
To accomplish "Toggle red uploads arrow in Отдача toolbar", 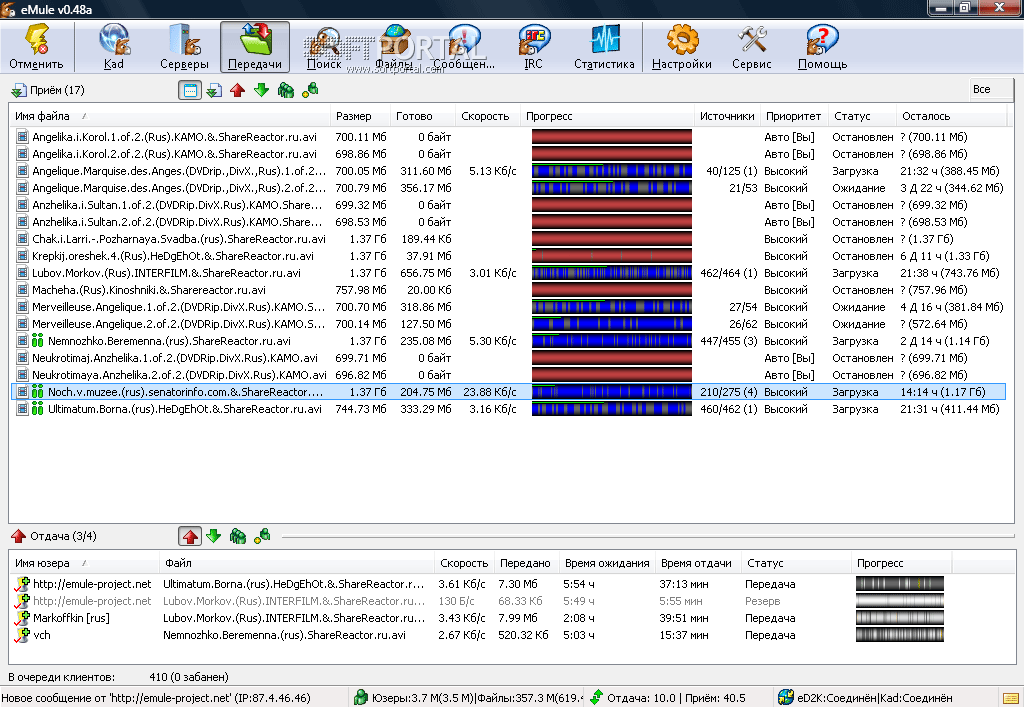I will click(190, 536).
